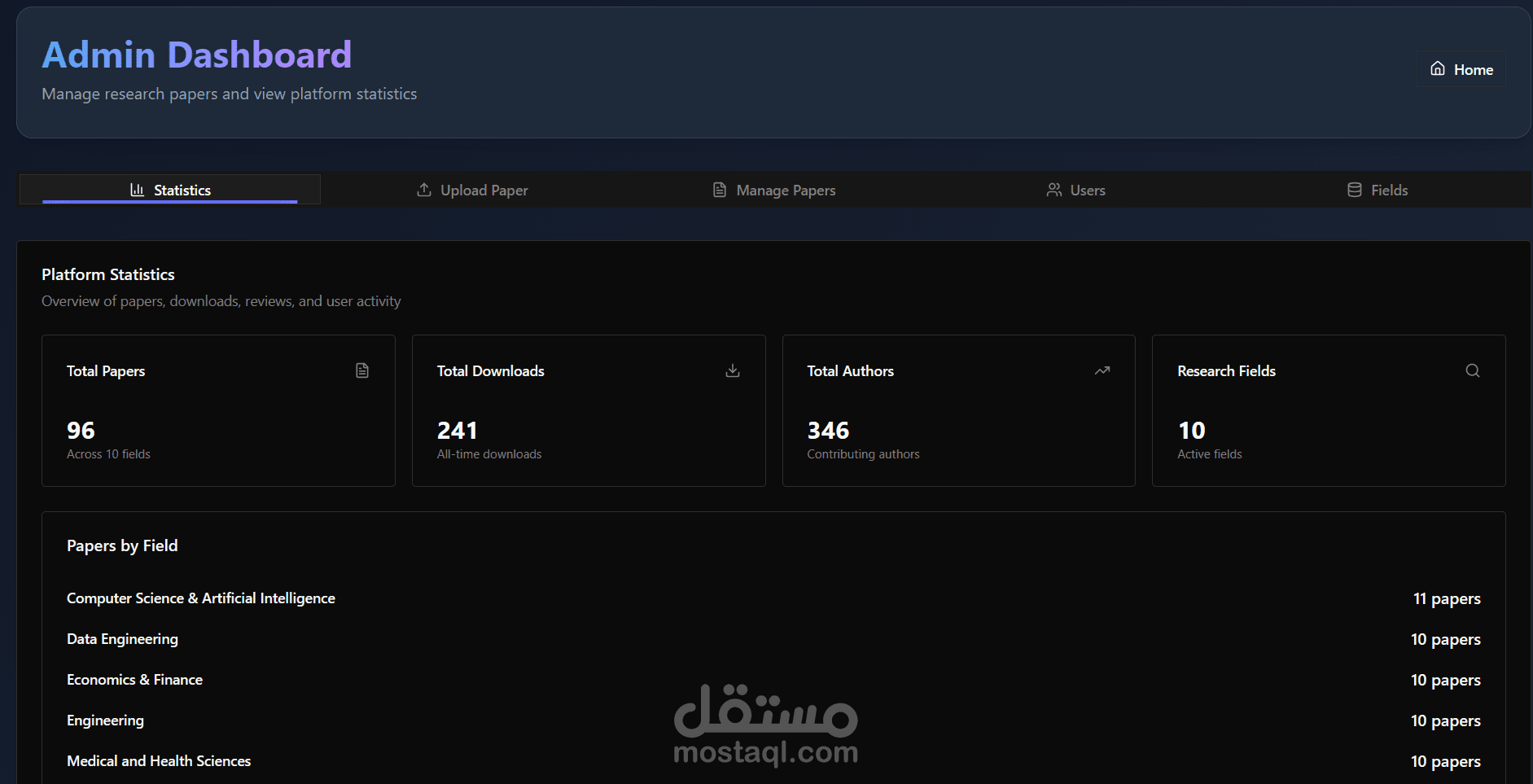Image resolution: width=1533 pixels, height=784 pixels.
Task: Click the search icon in Research Fields card
Action: click(1473, 370)
